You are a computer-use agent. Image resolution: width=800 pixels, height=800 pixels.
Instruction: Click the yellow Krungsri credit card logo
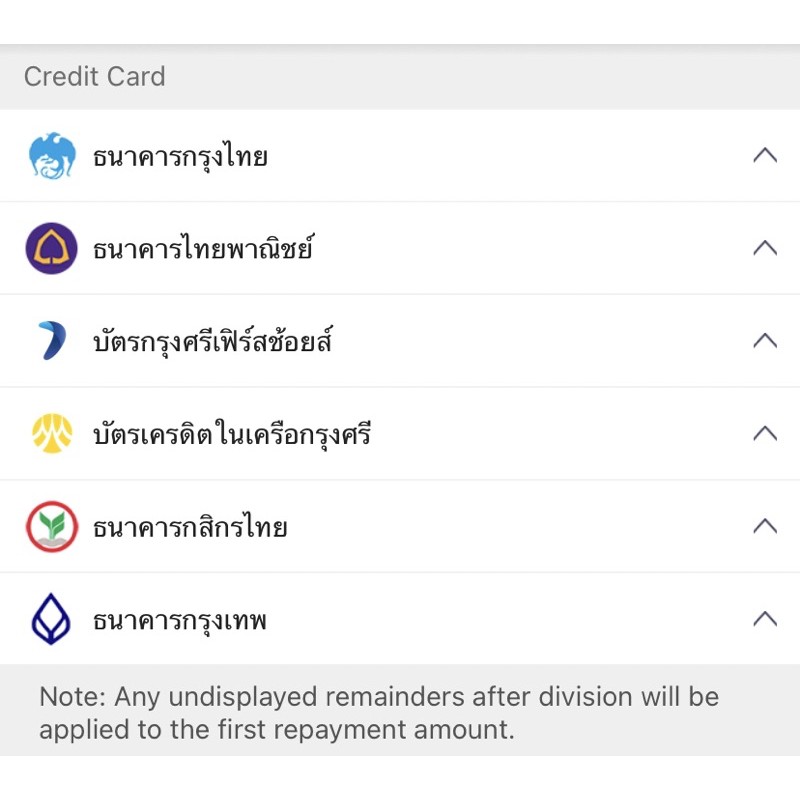(x=51, y=434)
